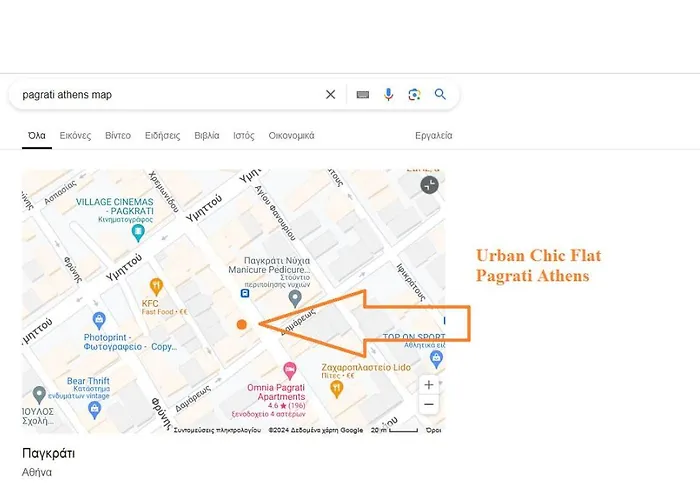This screenshot has height=500, width=700.
Task: Switch to the Εικόνες tab
Action: point(75,136)
